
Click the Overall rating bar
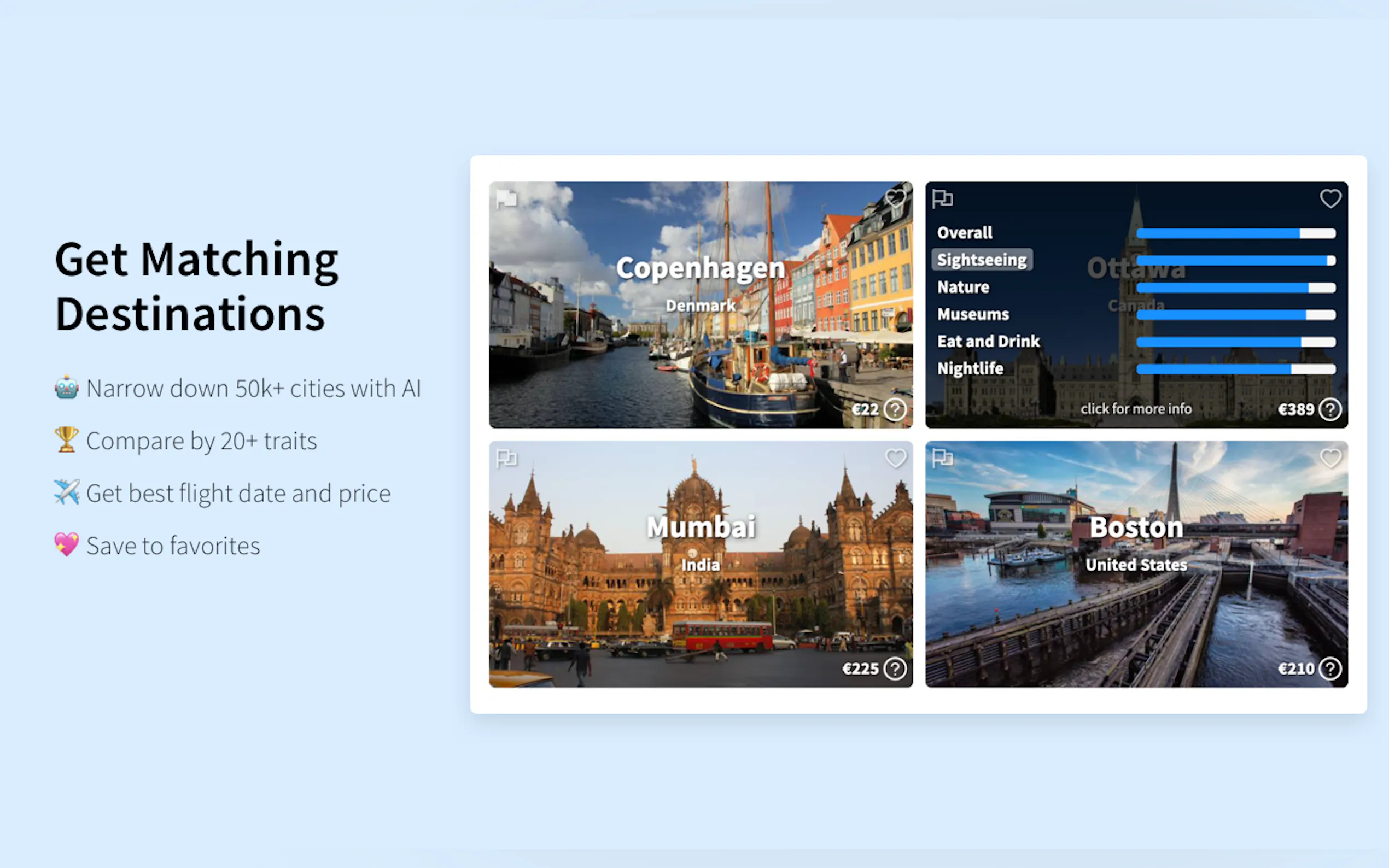pyautogui.click(x=1236, y=233)
